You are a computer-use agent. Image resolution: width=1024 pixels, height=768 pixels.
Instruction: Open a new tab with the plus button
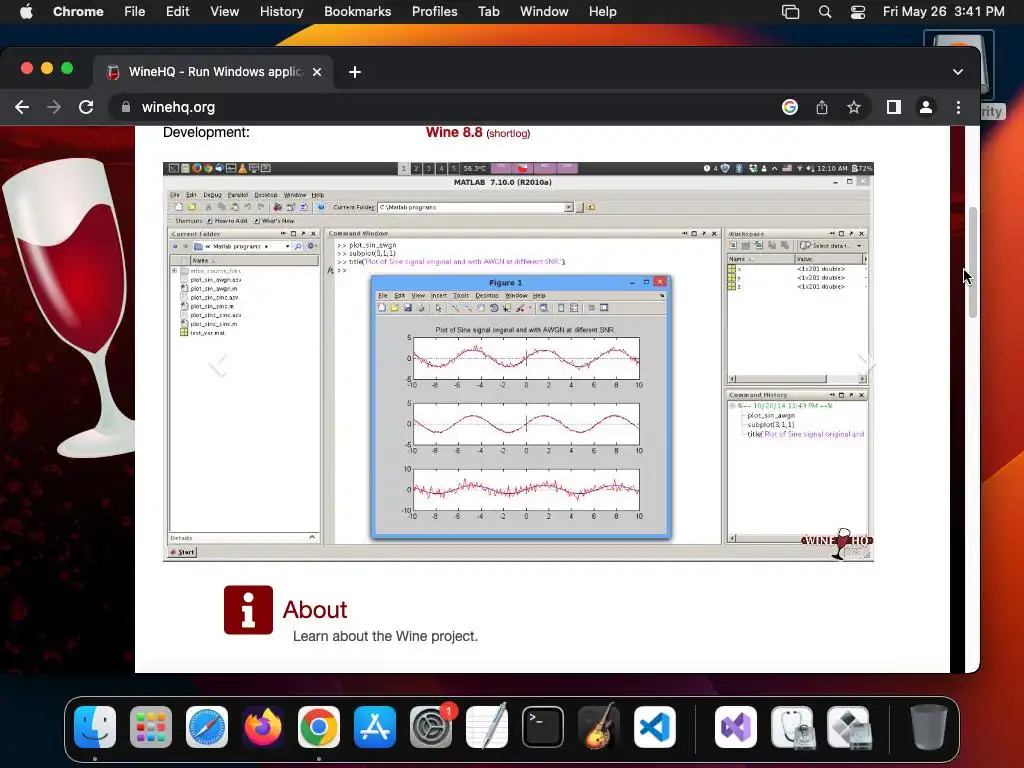point(355,72)
